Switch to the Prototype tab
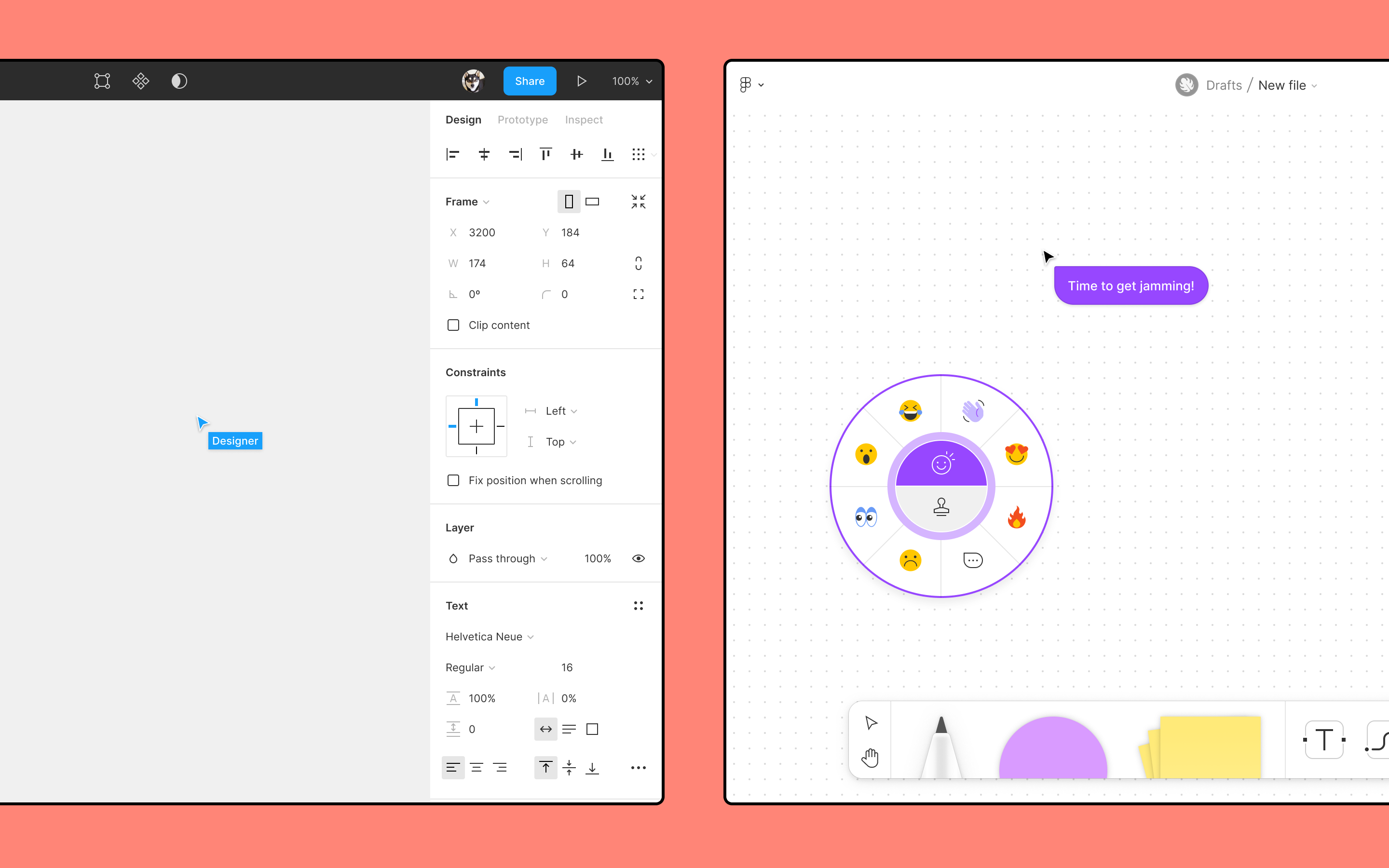 (x=521, y=119)
